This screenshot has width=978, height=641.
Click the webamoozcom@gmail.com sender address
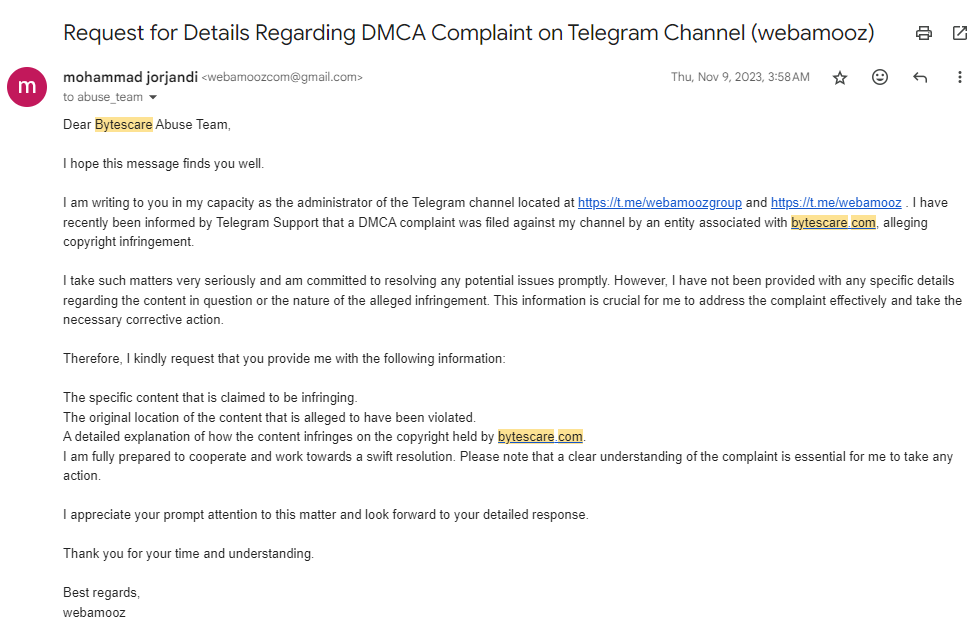pyautogui.click(x=282, y=78)
